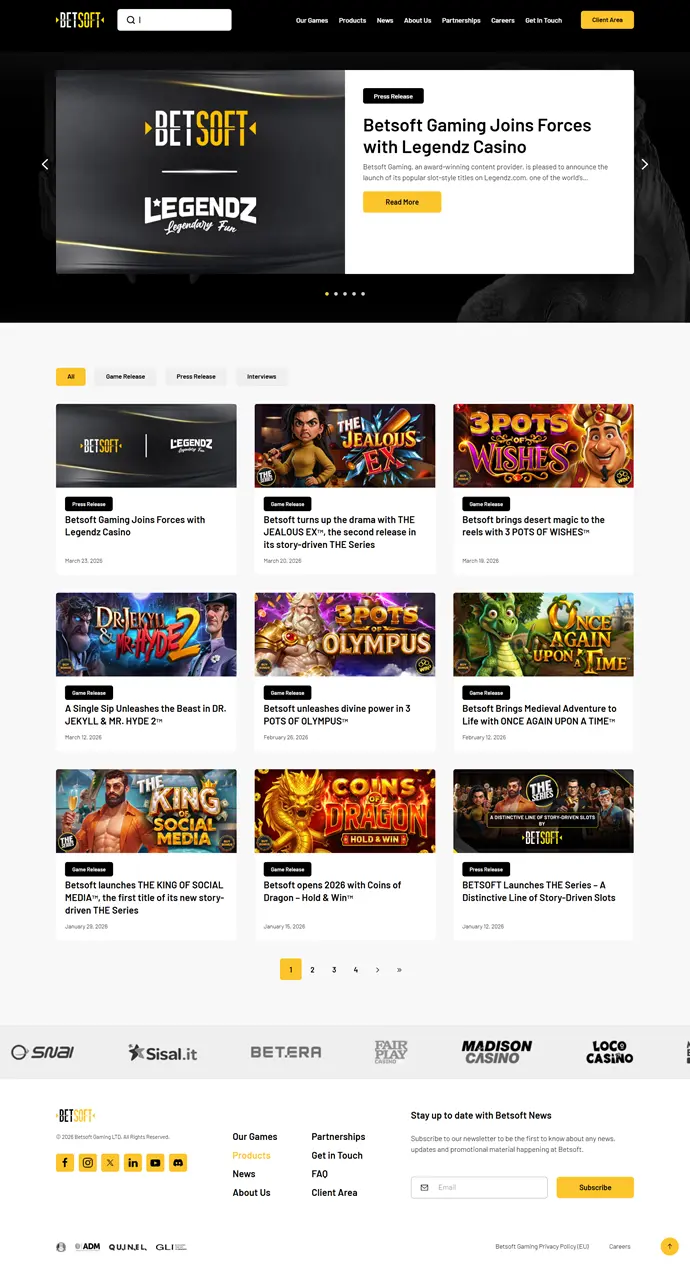Open footer FAQ link
This screenshot has width=690, height=1271.
[x=320, y=1174]
